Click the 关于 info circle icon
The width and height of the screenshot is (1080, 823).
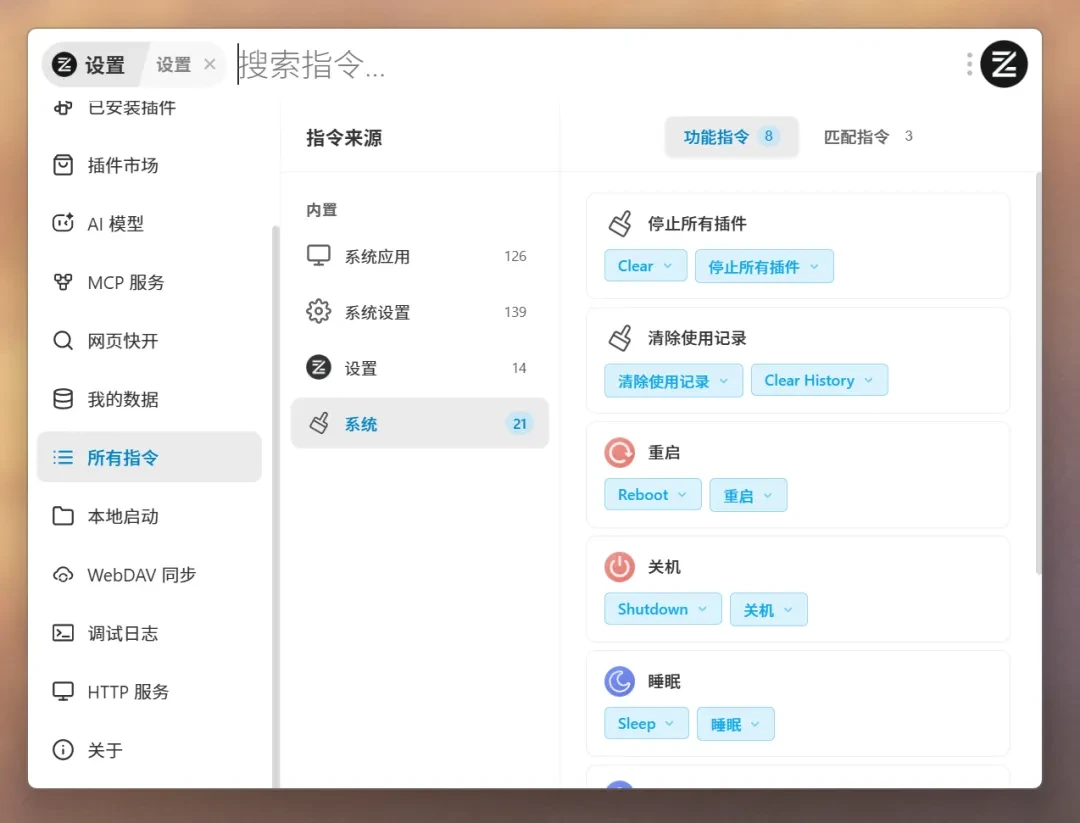(63, 749)
